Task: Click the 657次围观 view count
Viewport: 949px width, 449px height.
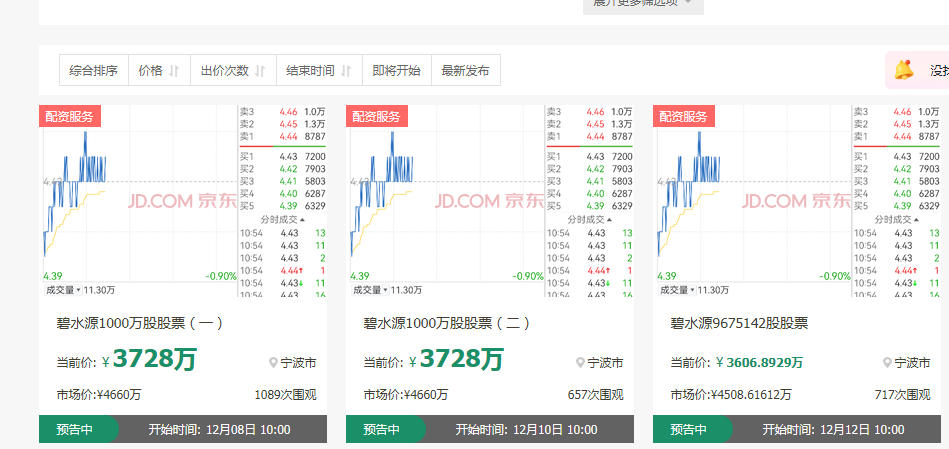Action: [596, 395]
